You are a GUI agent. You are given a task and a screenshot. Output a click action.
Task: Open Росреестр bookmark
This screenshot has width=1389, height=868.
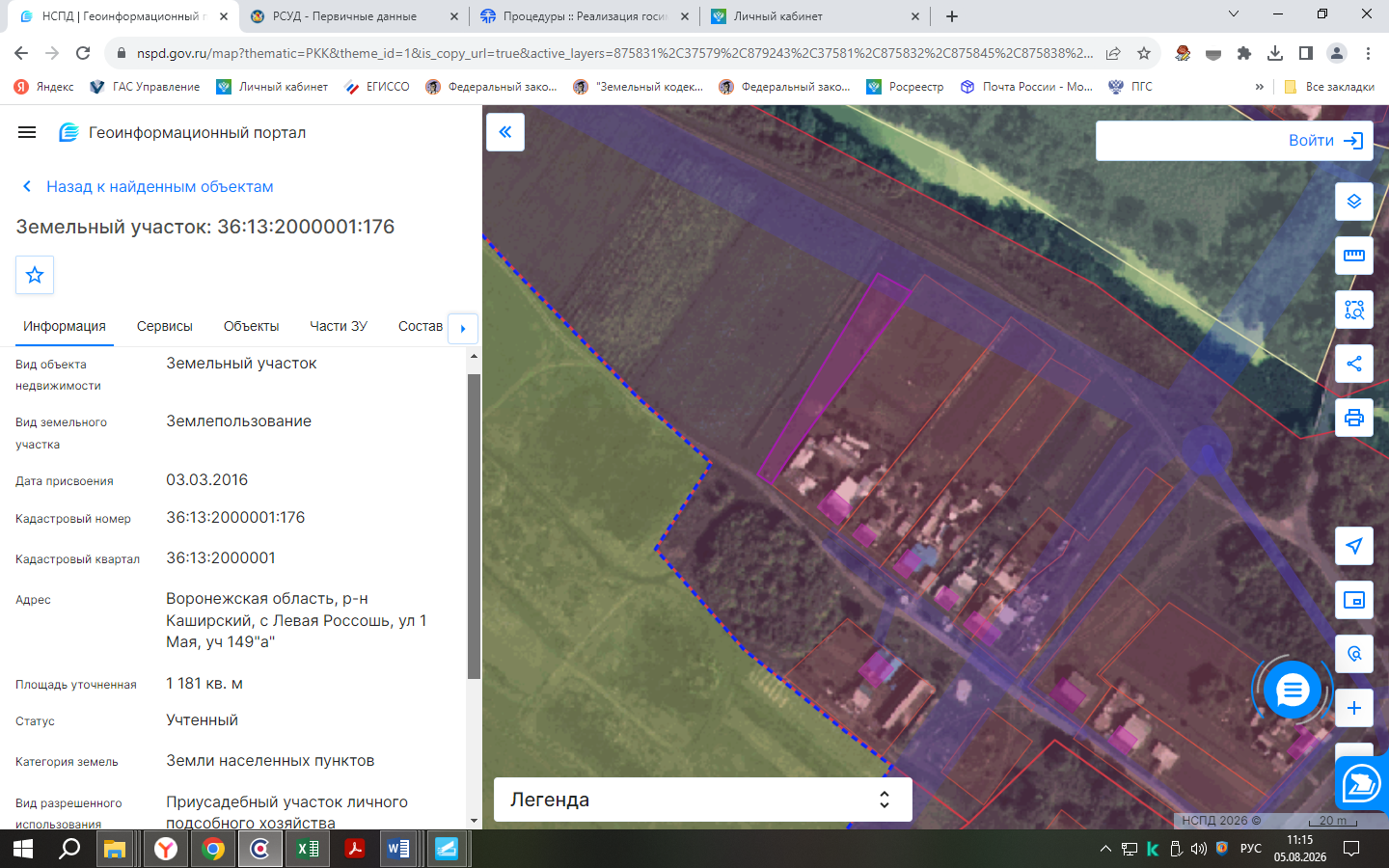tap(906, 87)
